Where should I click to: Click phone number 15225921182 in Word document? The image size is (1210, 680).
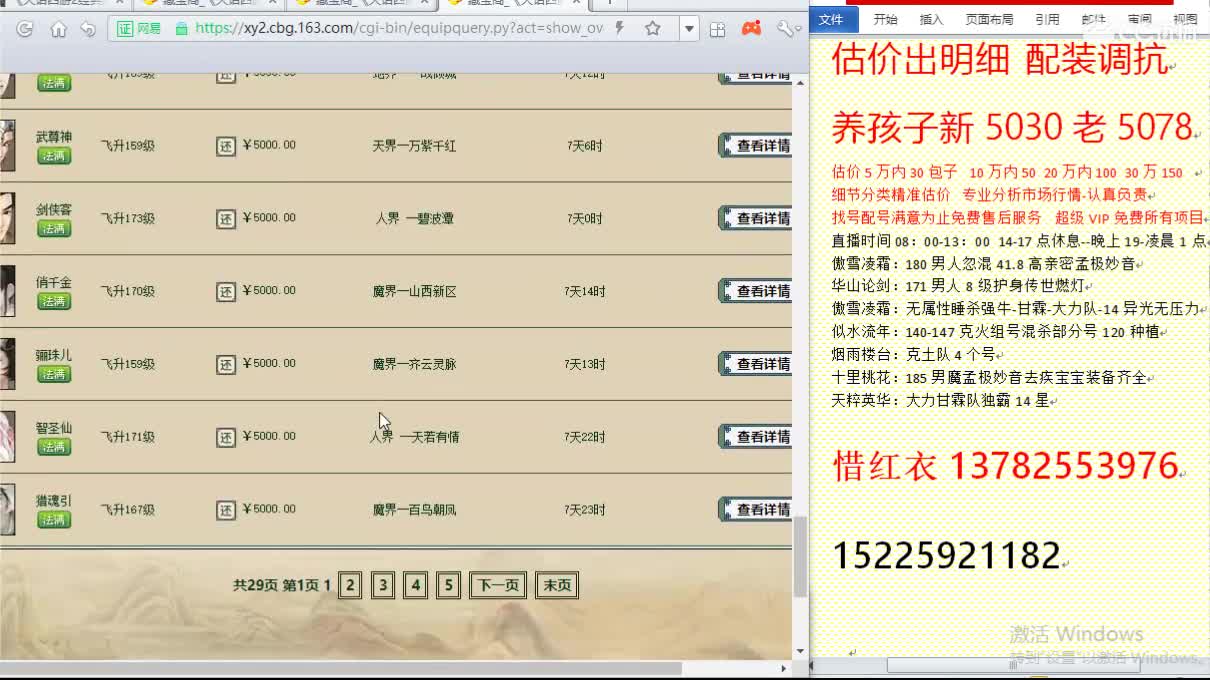tap(946, 556)
